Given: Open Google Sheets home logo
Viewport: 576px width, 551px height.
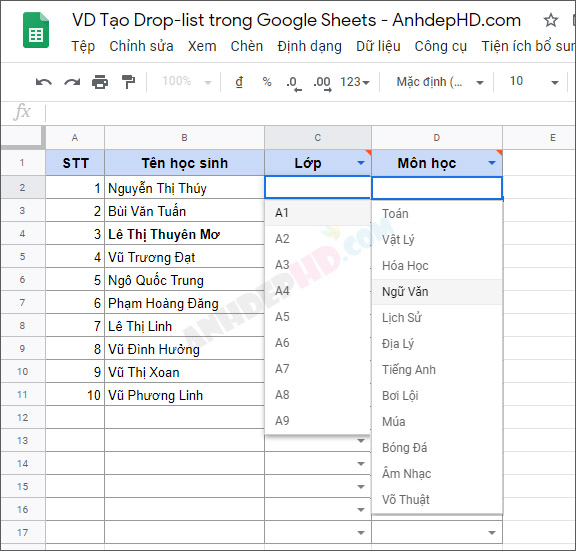Looking at the screenshot, I should 36,30.
